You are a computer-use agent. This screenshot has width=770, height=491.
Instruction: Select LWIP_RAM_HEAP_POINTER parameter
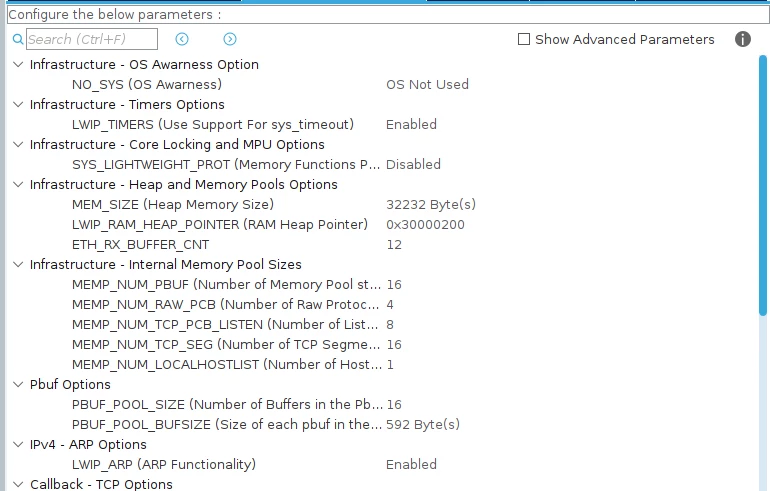(x=220, y=225)
